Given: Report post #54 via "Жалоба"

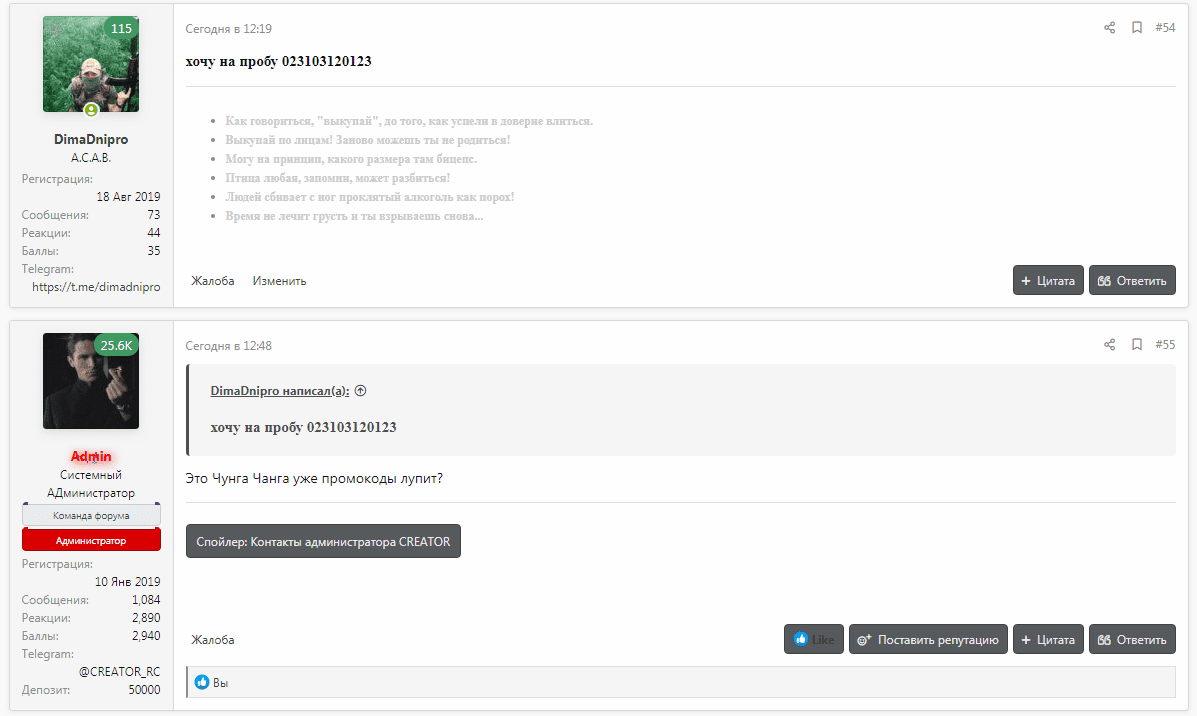Looking at the screenshot, I should [213, 281].
